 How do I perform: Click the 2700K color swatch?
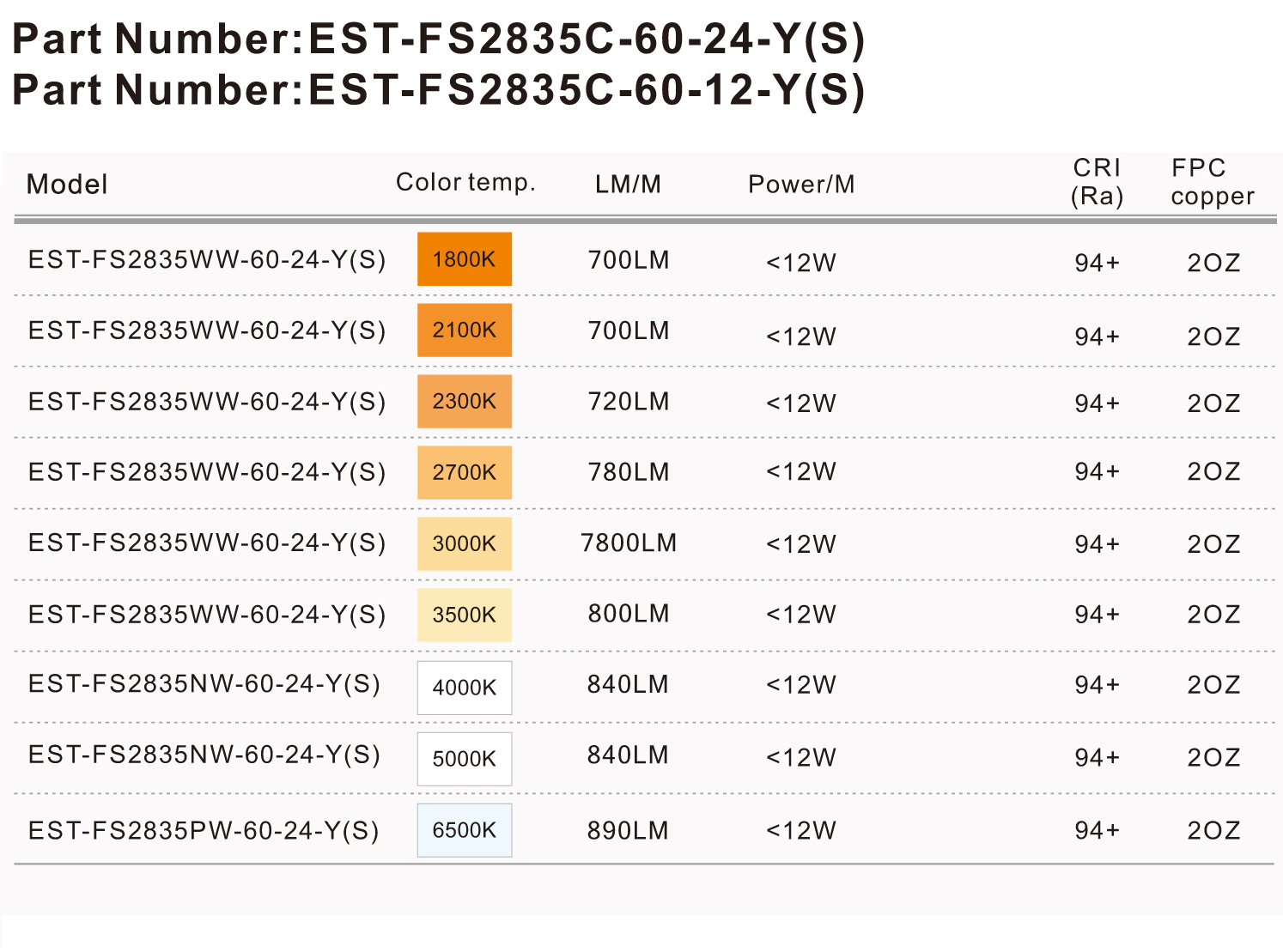(x=465, y=473)
